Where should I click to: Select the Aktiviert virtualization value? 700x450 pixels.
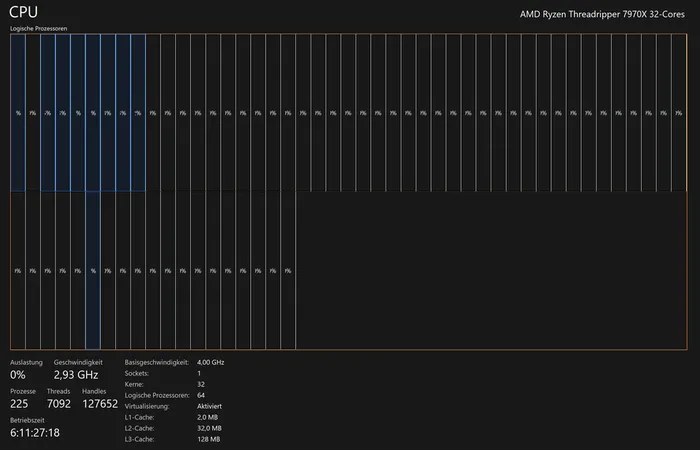[209, 406]
